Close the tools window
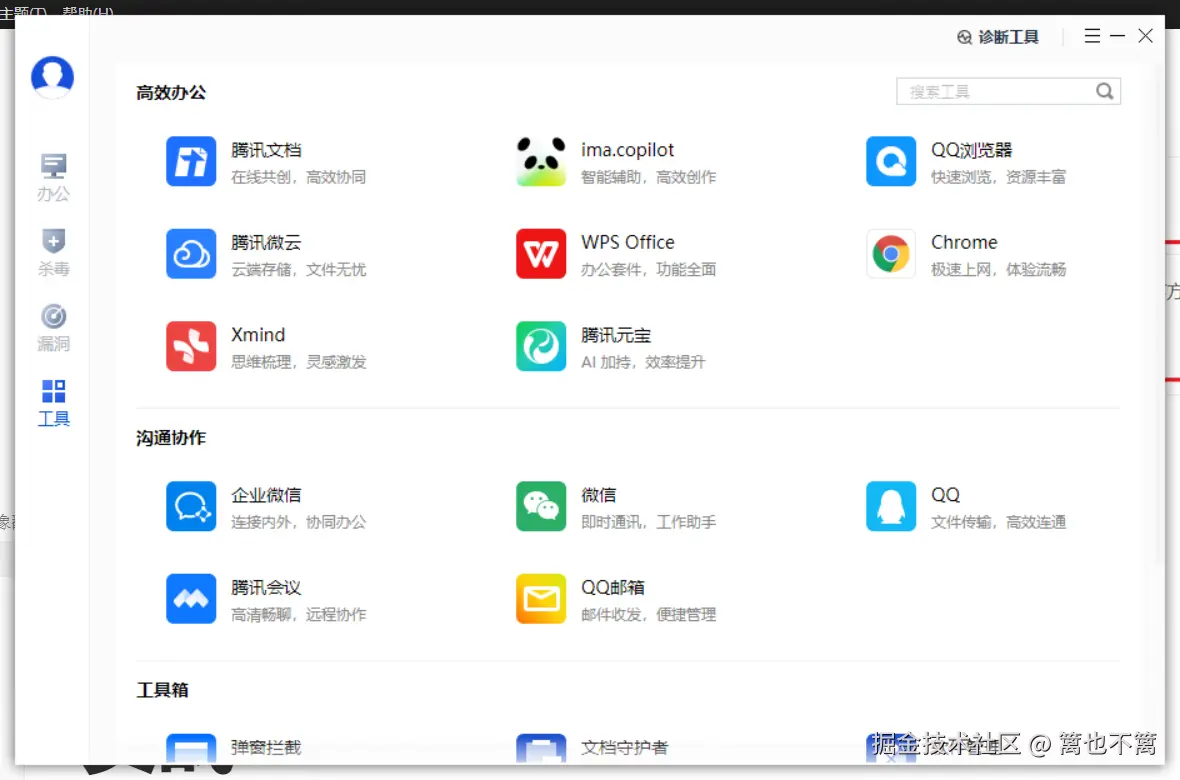This screenshot has height=780, width=1180. [1145, 35]
